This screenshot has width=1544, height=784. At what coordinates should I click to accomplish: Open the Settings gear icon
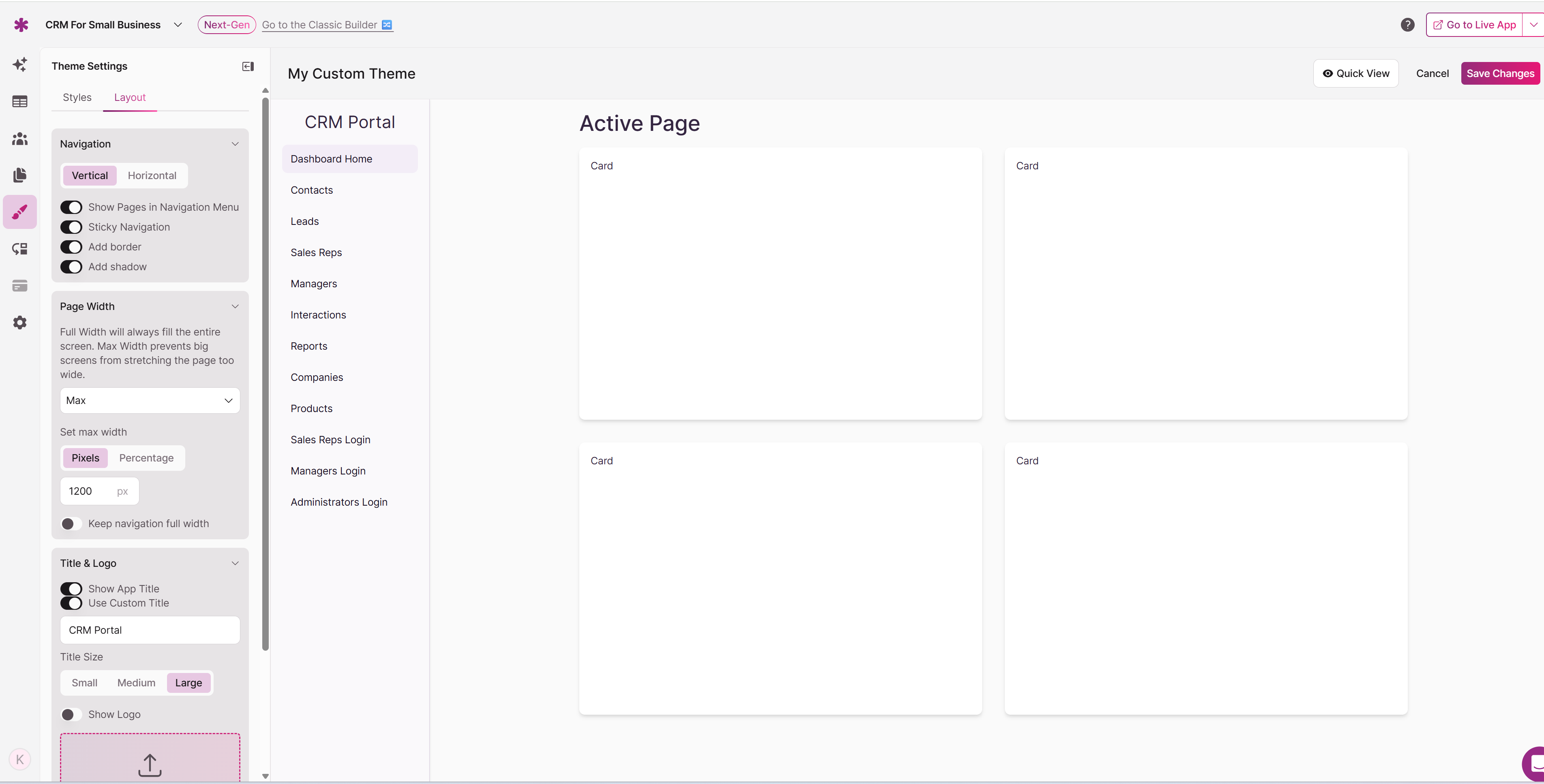20,323
